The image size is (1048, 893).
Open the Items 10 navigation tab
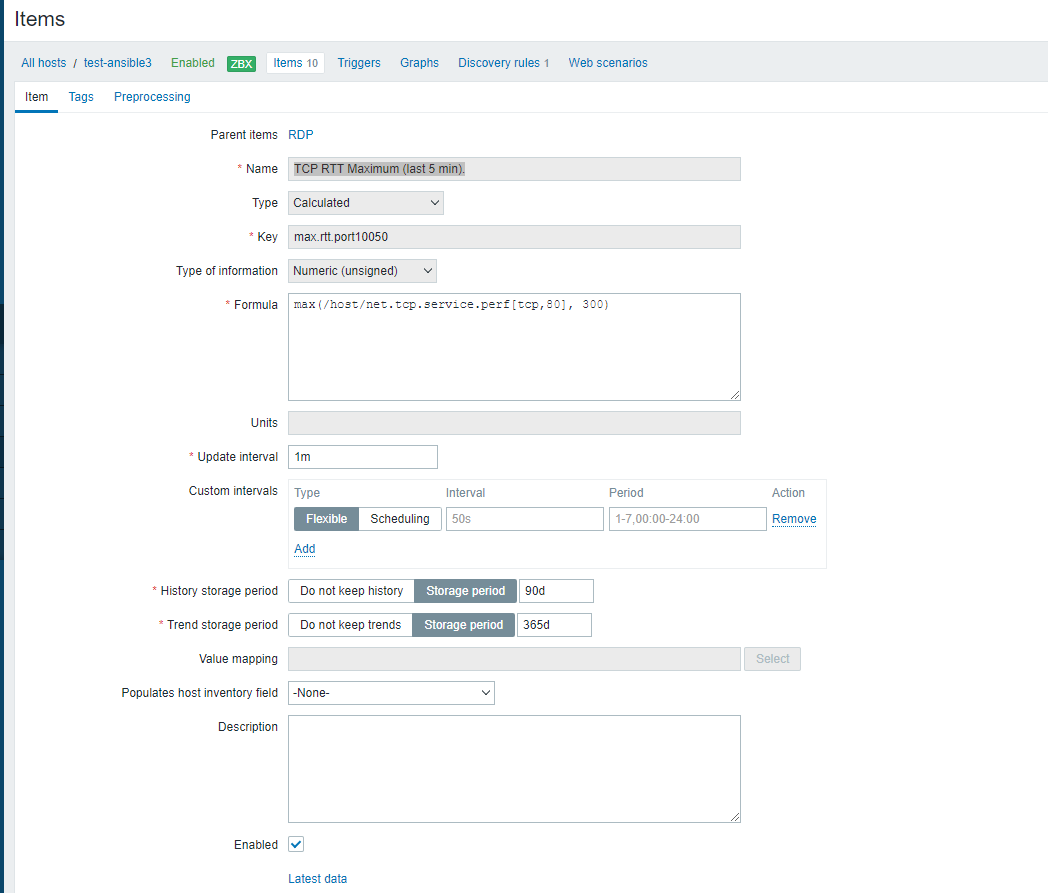pos(295,63)
